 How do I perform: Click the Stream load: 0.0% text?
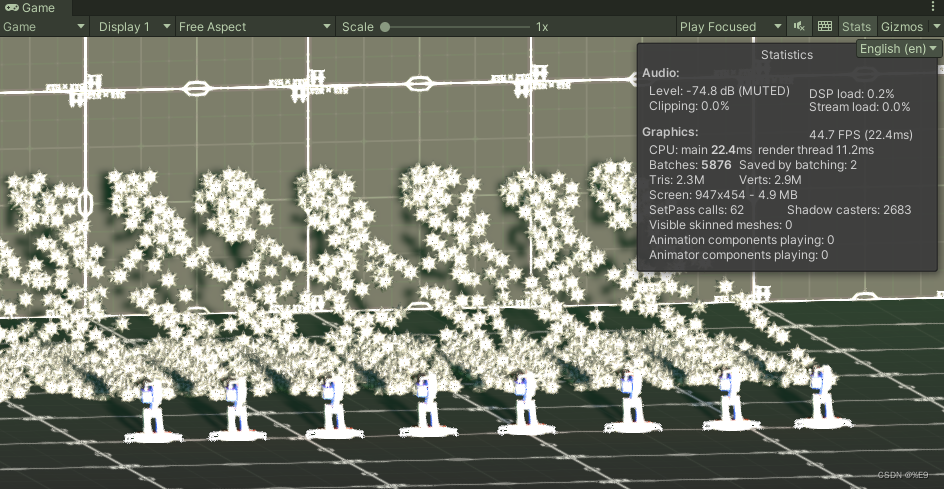click(860, 107)
